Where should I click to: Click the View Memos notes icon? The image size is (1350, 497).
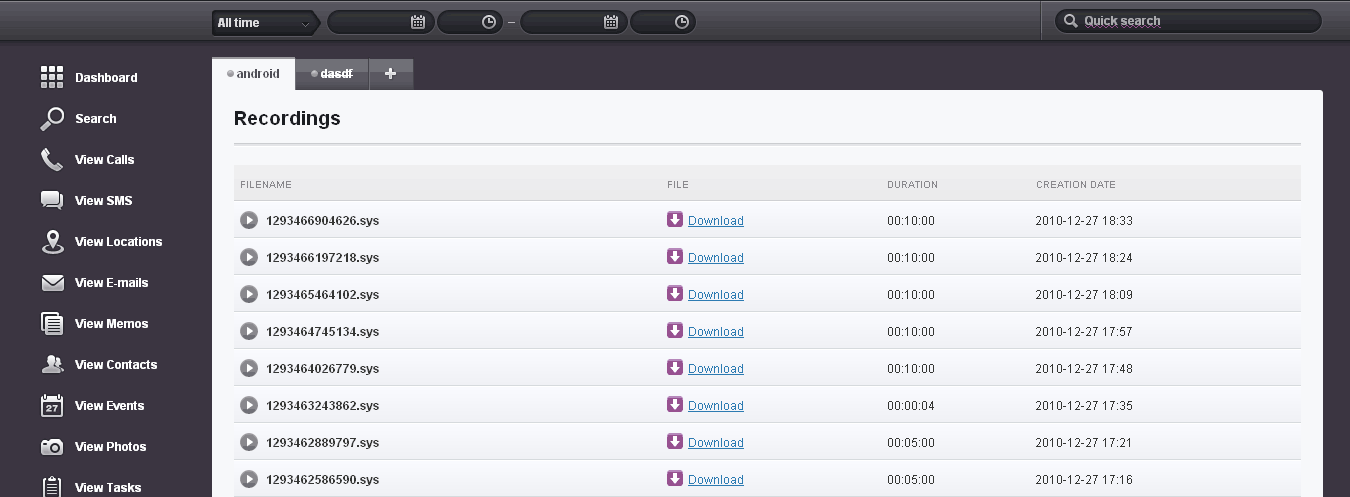pyautogui.click(x=52, y=324)
